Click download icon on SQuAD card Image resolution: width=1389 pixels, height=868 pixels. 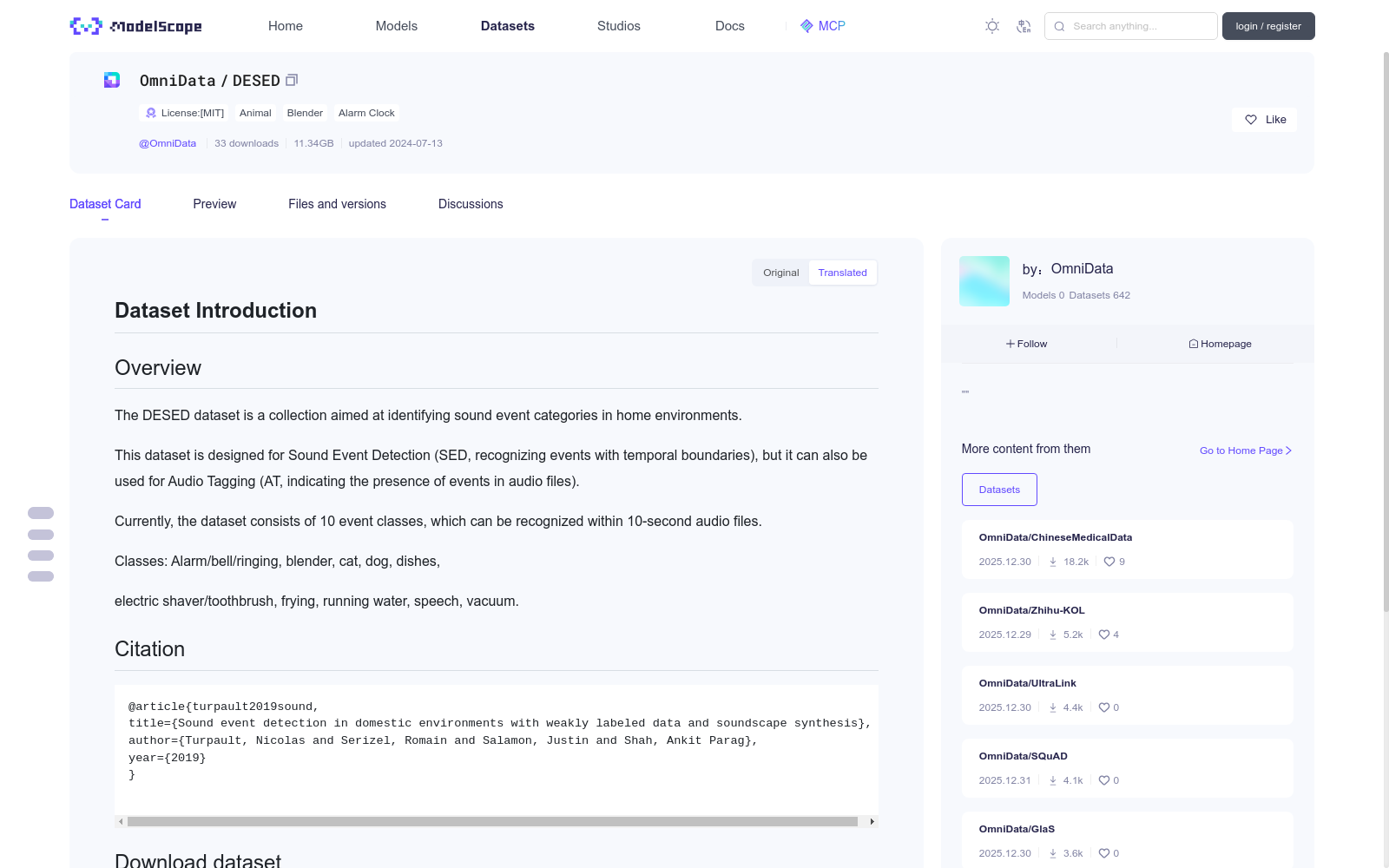point(1053,780)
